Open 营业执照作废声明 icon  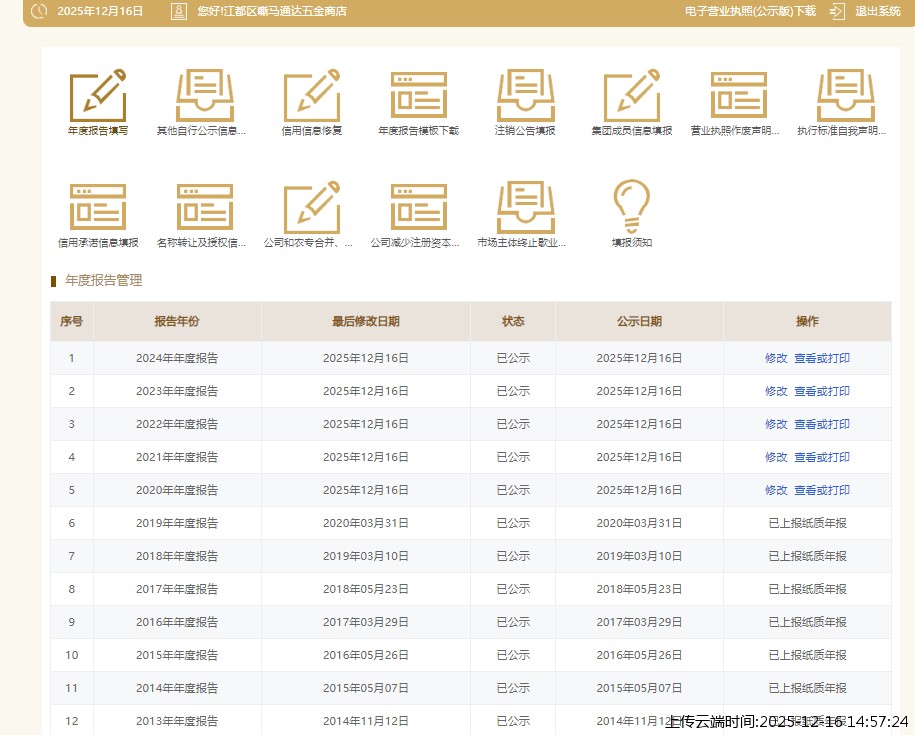739,96
